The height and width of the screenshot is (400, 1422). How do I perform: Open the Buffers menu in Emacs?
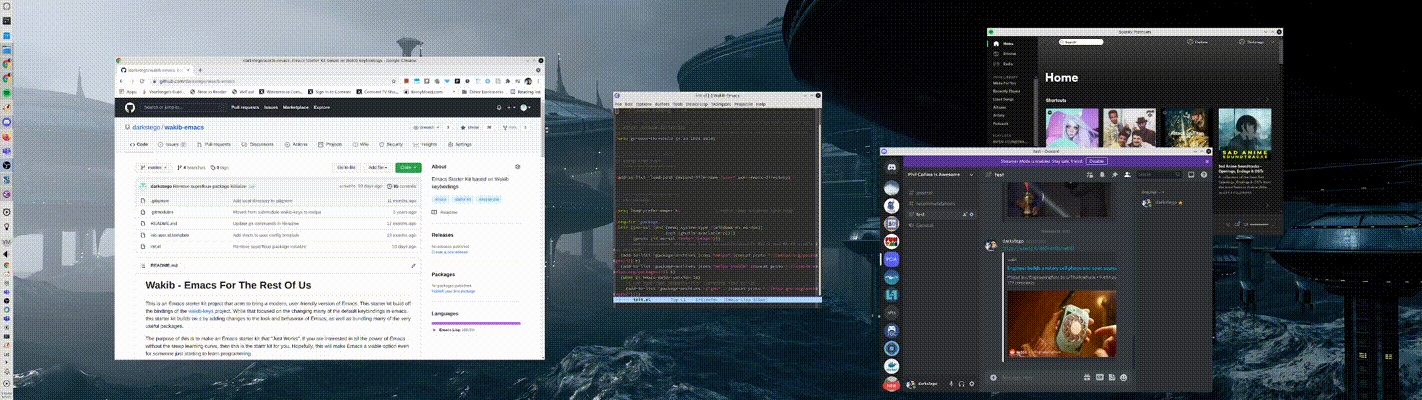(x=662, y=104)
